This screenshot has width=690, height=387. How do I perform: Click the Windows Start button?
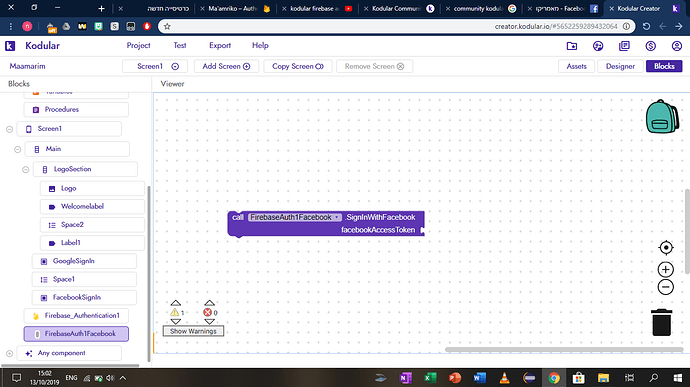(x=678, y=378)
